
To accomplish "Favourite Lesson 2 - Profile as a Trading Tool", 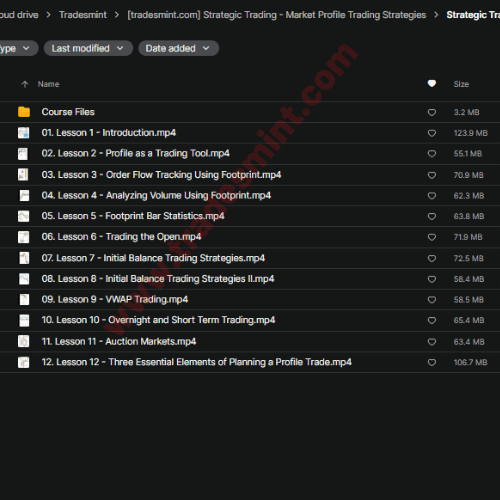I will 432,154.
